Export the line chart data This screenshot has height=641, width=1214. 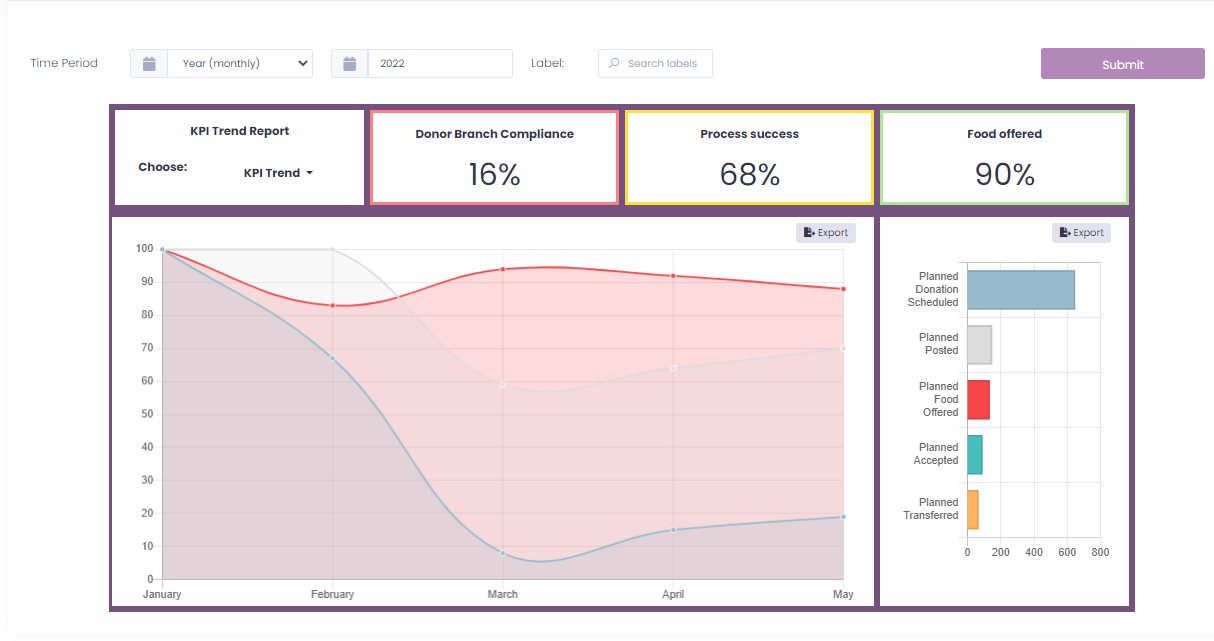click(x=826, y=233)
